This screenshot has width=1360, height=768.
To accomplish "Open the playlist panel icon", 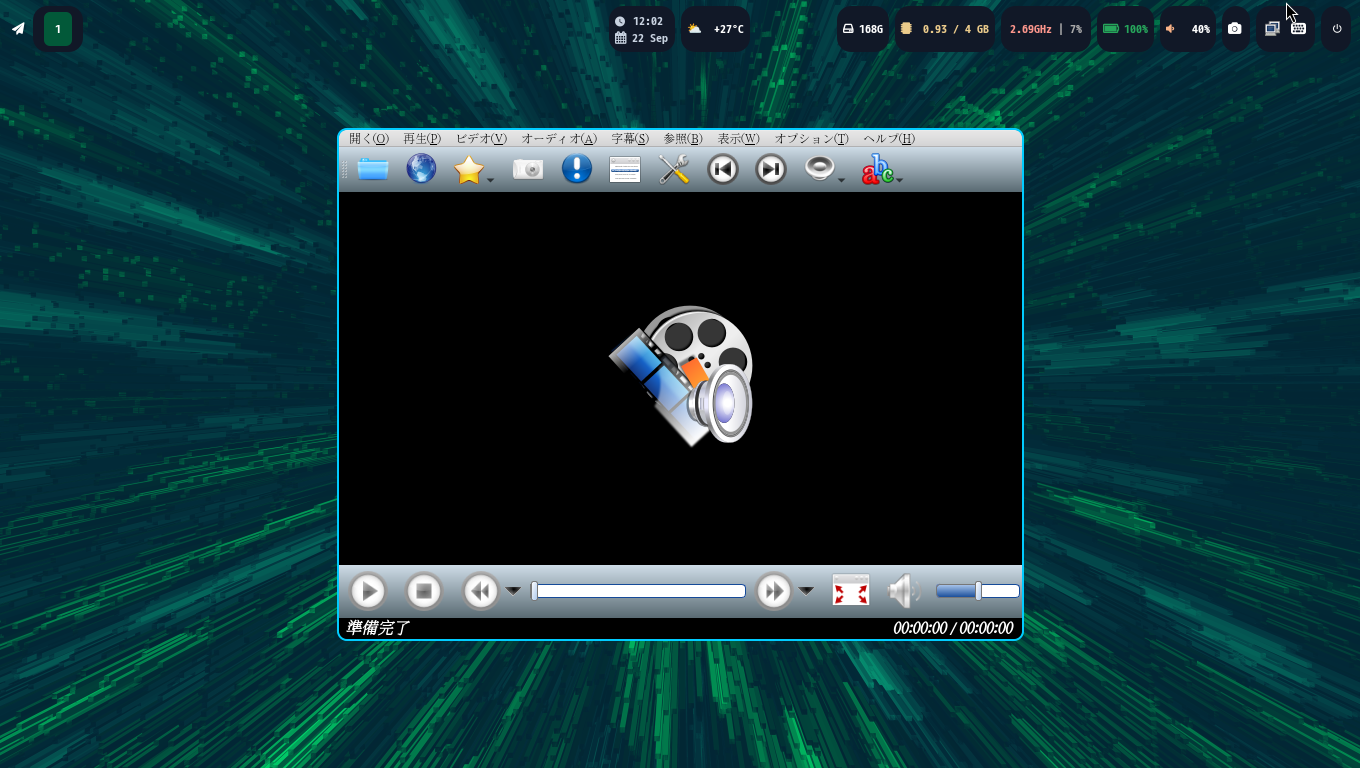I will [x=625, y=170].
